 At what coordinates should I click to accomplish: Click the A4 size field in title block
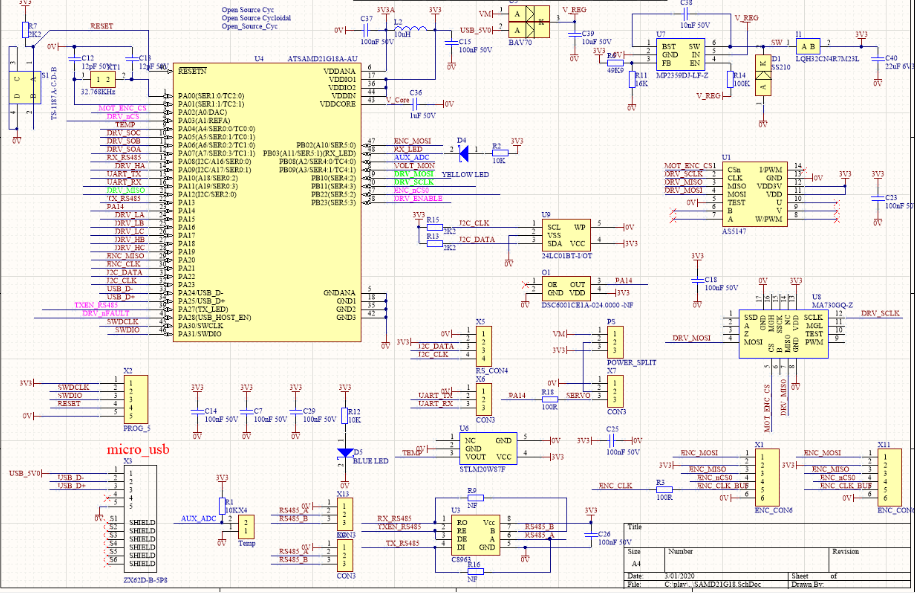click(x=636, y=564)
